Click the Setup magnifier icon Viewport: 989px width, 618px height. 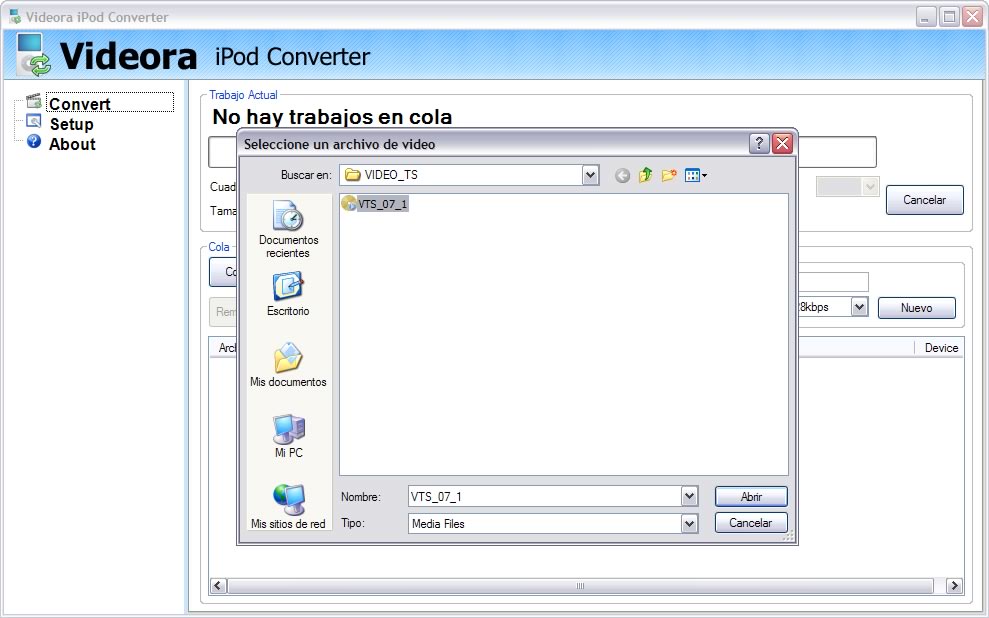(x=33, y=121)
